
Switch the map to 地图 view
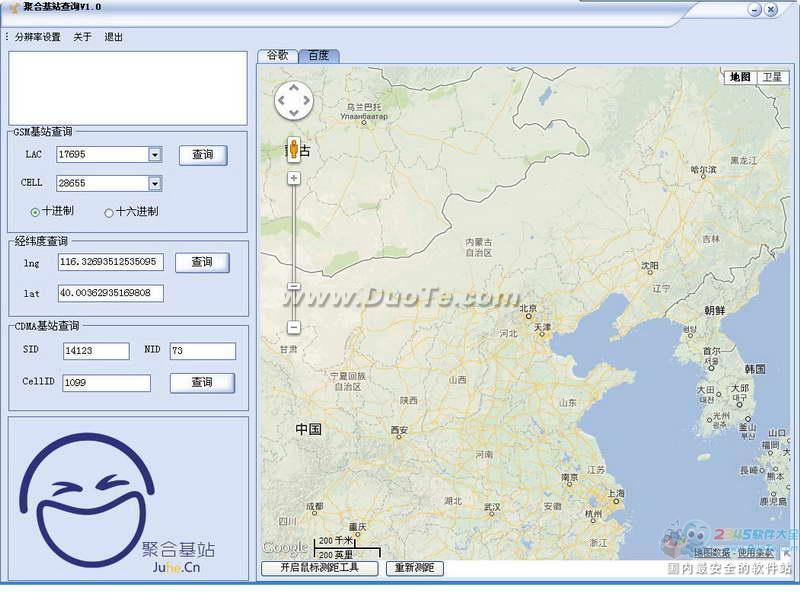tap(740, 77)
